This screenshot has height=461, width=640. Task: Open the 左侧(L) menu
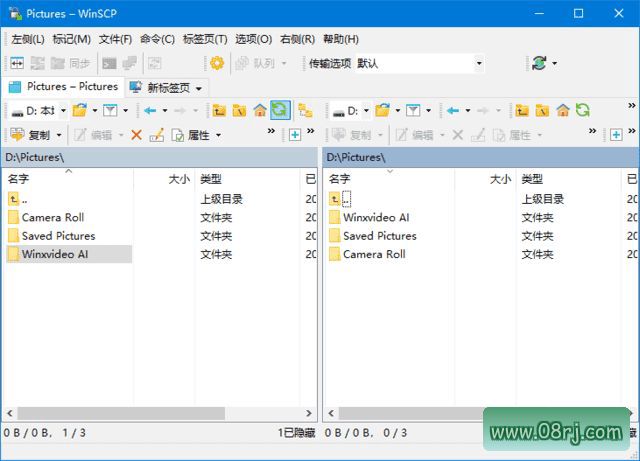click(x=28, y=39)
